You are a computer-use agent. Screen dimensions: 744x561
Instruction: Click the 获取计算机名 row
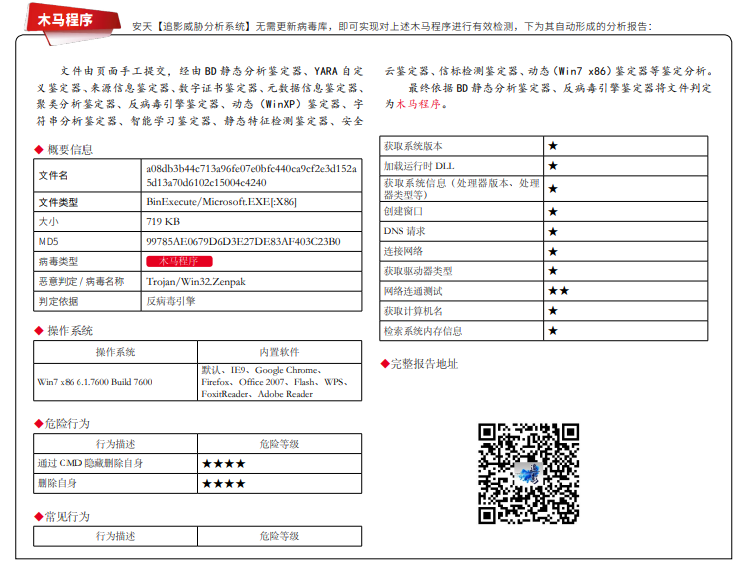click(544, 311)
